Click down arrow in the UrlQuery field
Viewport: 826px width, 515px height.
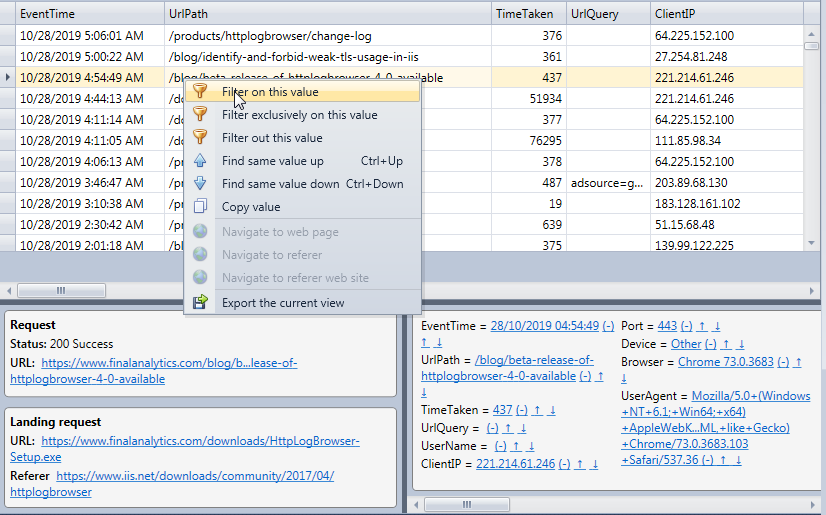(x=523, y=428)
